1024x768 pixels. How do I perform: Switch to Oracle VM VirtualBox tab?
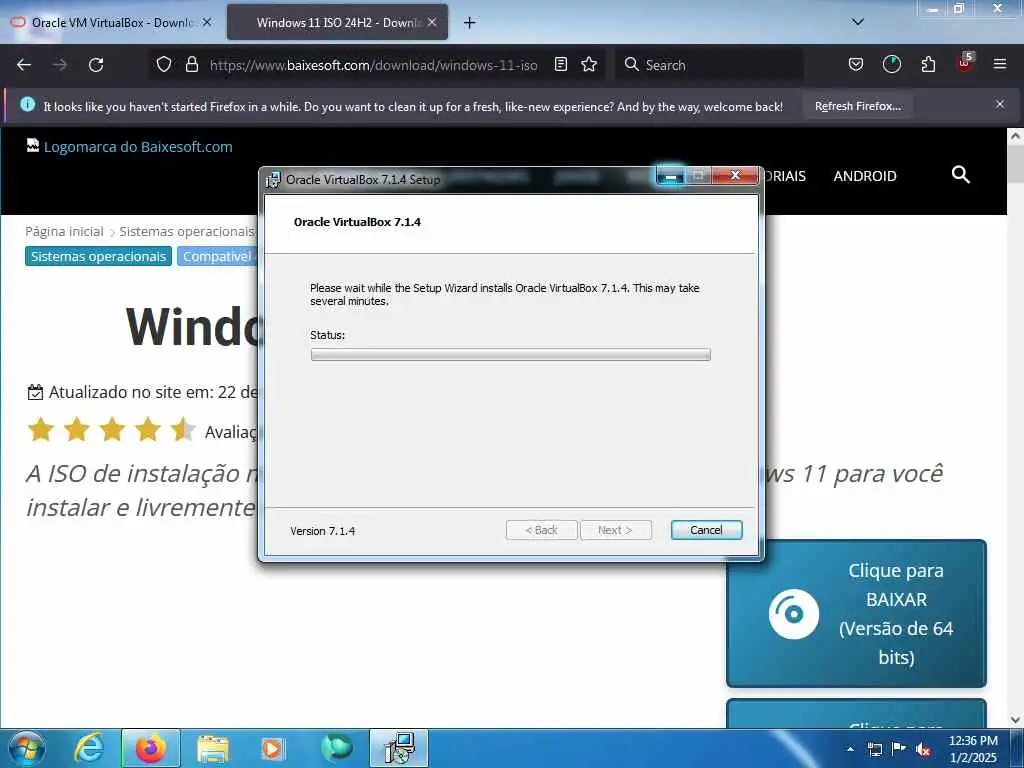[x=111, y=22]
